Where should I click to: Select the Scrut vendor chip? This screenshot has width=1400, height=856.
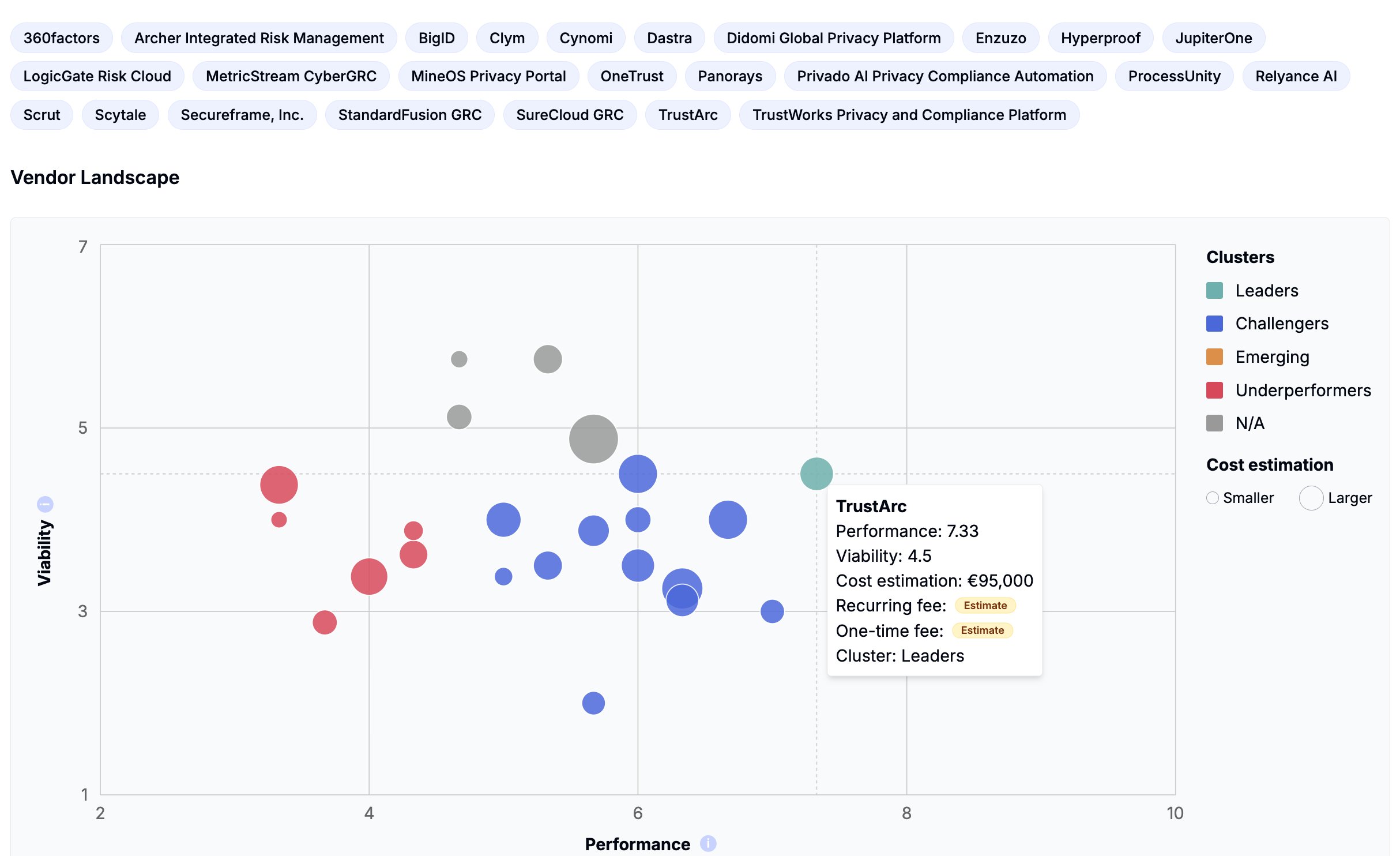click(x=42, y=115)
